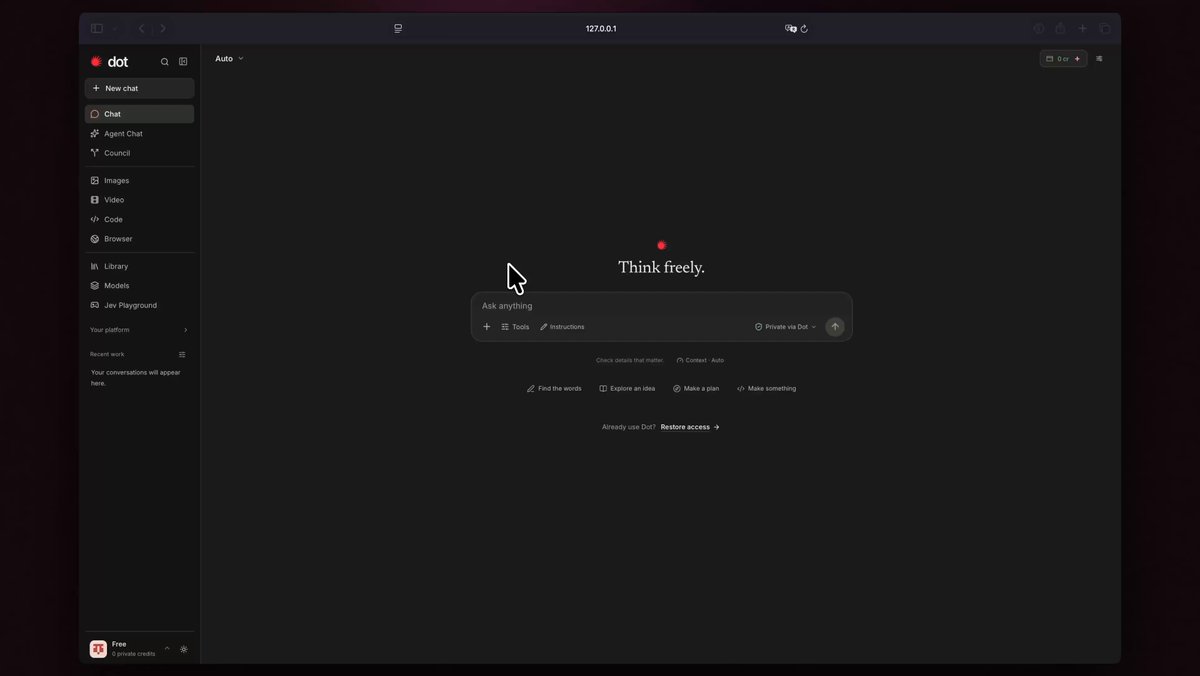The width and height of the screenshot is (1200, 676).
Task: Click the browser share icon
Action: 1060,29
